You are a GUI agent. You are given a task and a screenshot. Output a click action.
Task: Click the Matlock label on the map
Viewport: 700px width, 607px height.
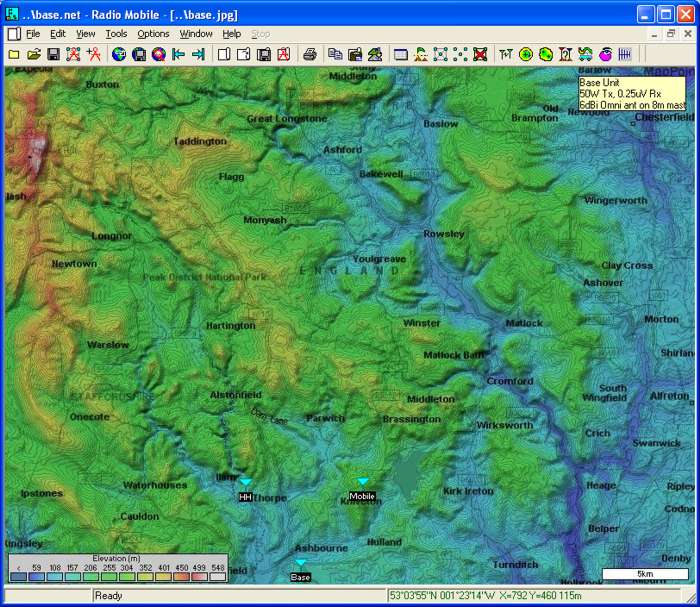524,323
